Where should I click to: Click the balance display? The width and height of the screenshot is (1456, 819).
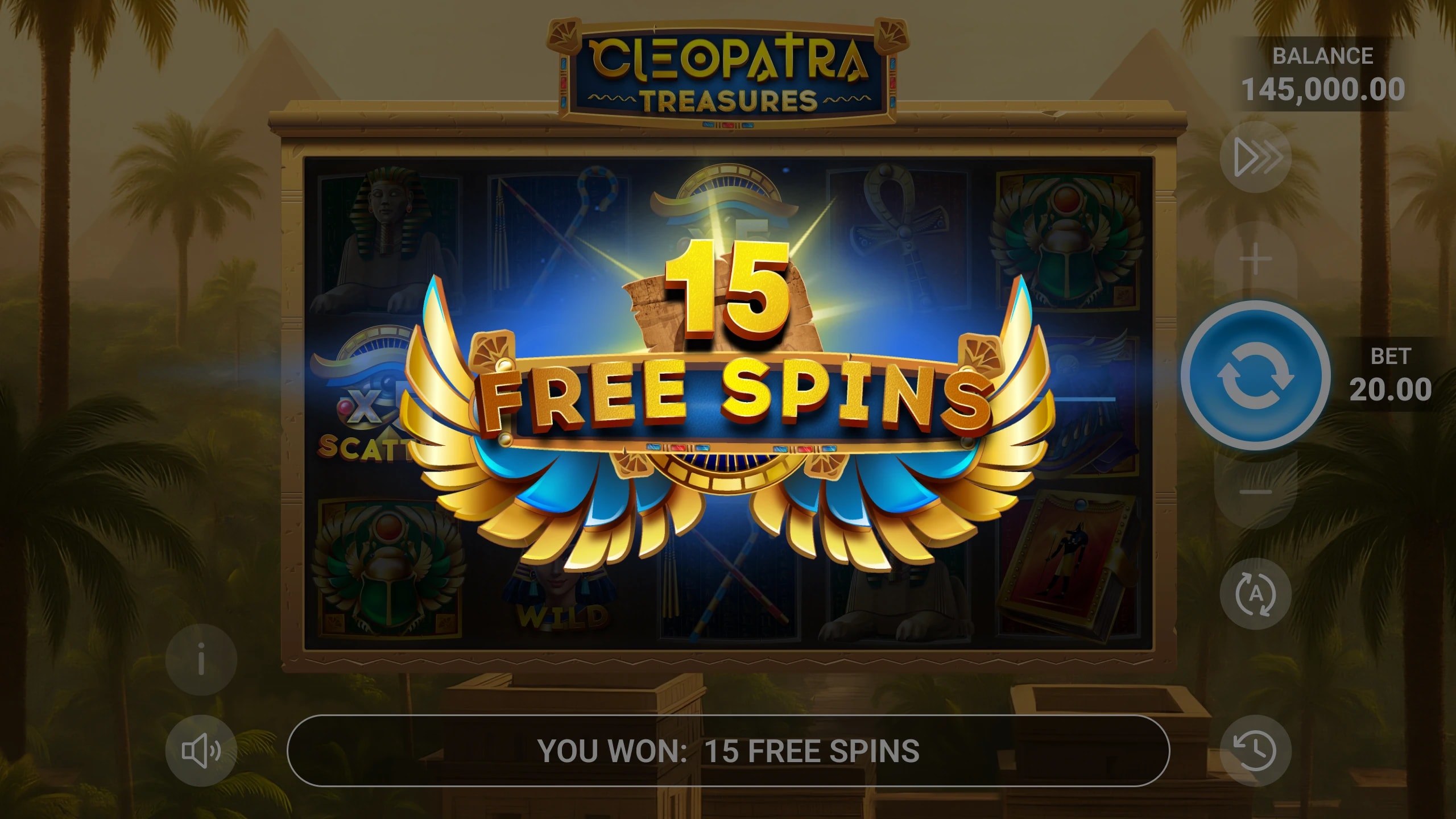point(1322,74)
